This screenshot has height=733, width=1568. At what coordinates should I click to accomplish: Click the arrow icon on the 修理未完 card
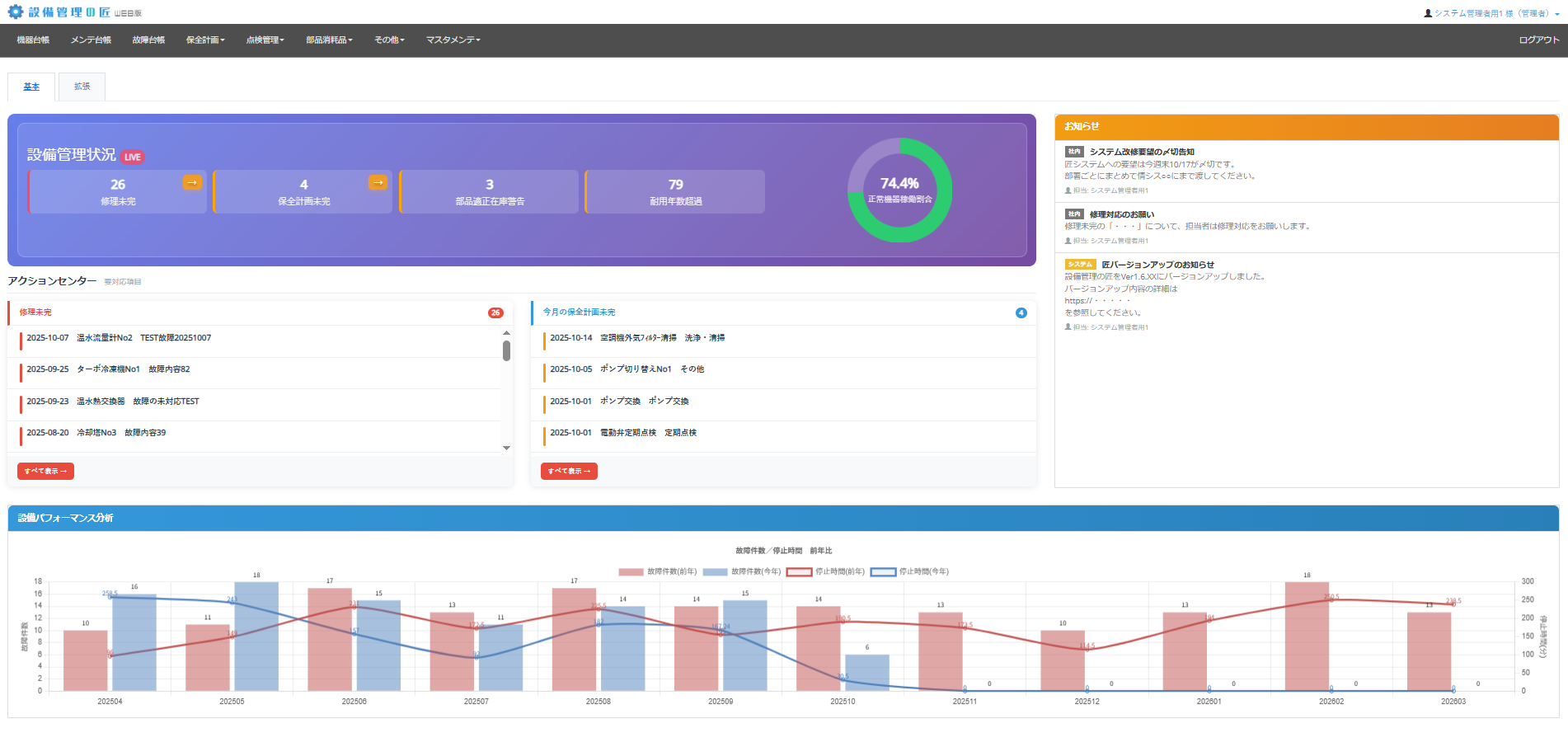[x=192, y=182]
